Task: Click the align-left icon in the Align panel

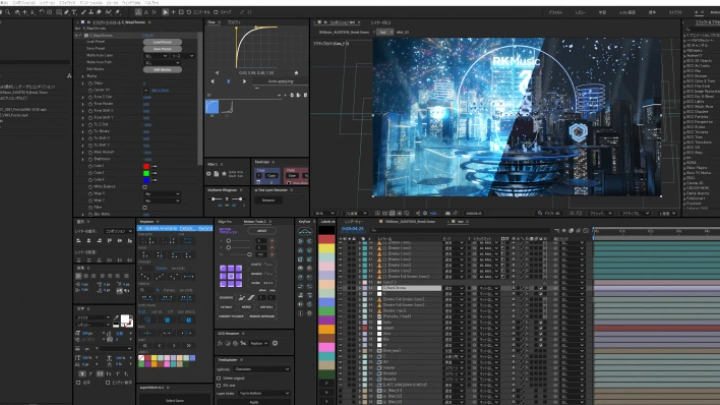Action: pos(79,241)
